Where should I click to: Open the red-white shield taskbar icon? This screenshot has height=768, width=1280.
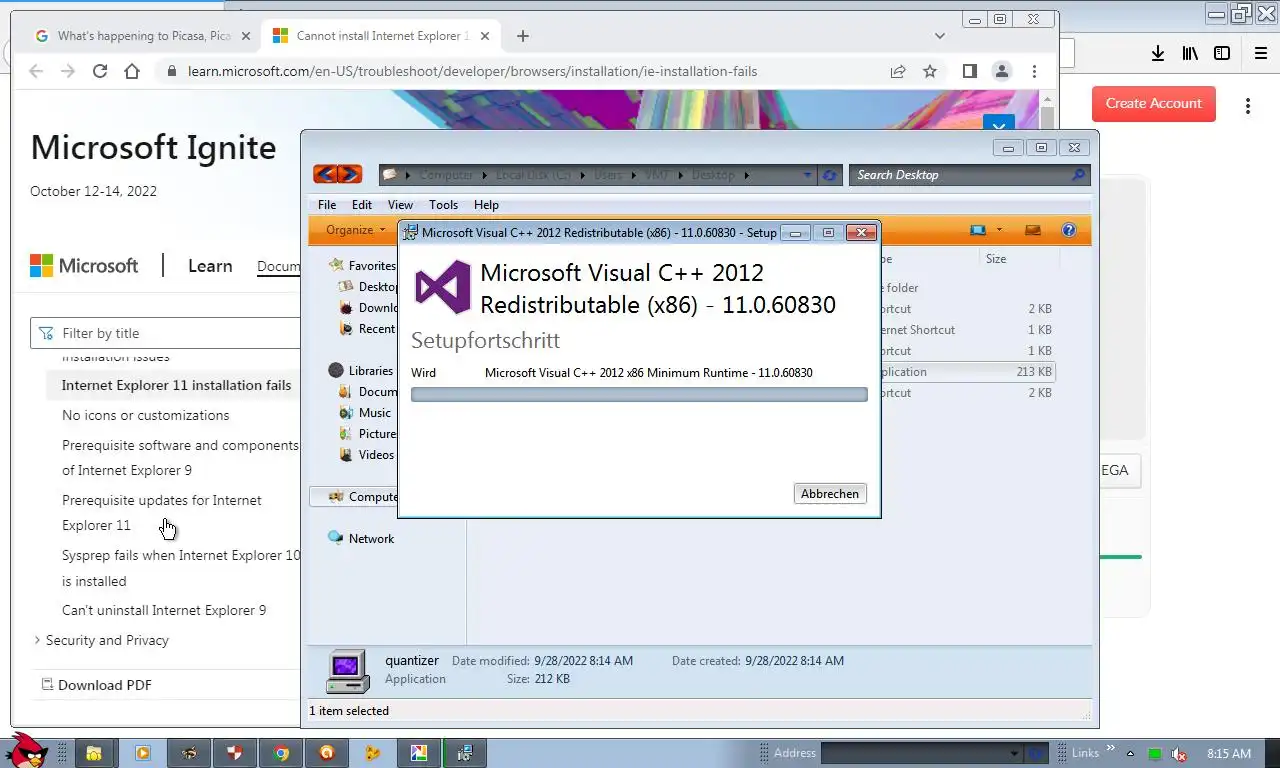tap(234, 753)
